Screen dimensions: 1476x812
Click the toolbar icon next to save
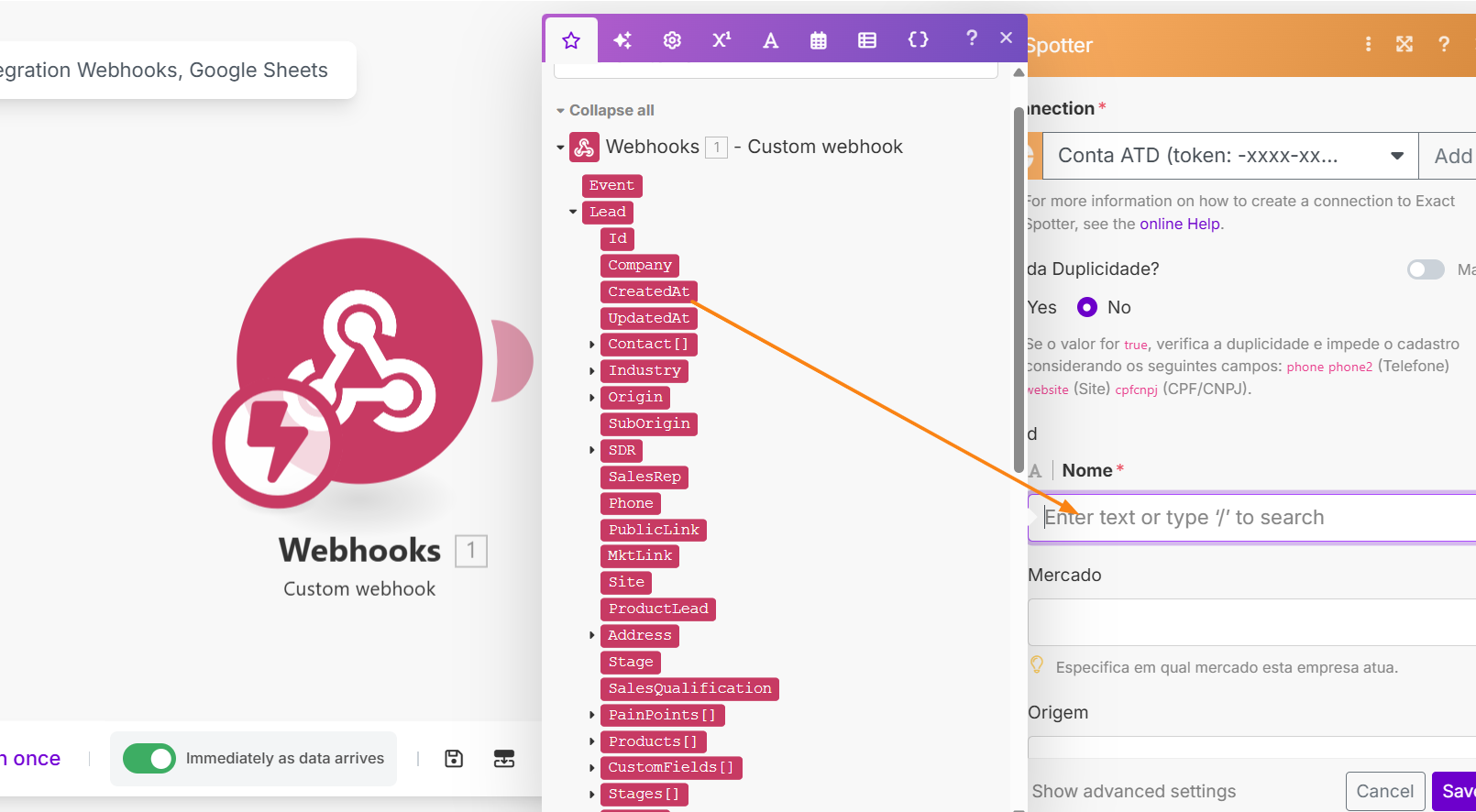(504, 759)
